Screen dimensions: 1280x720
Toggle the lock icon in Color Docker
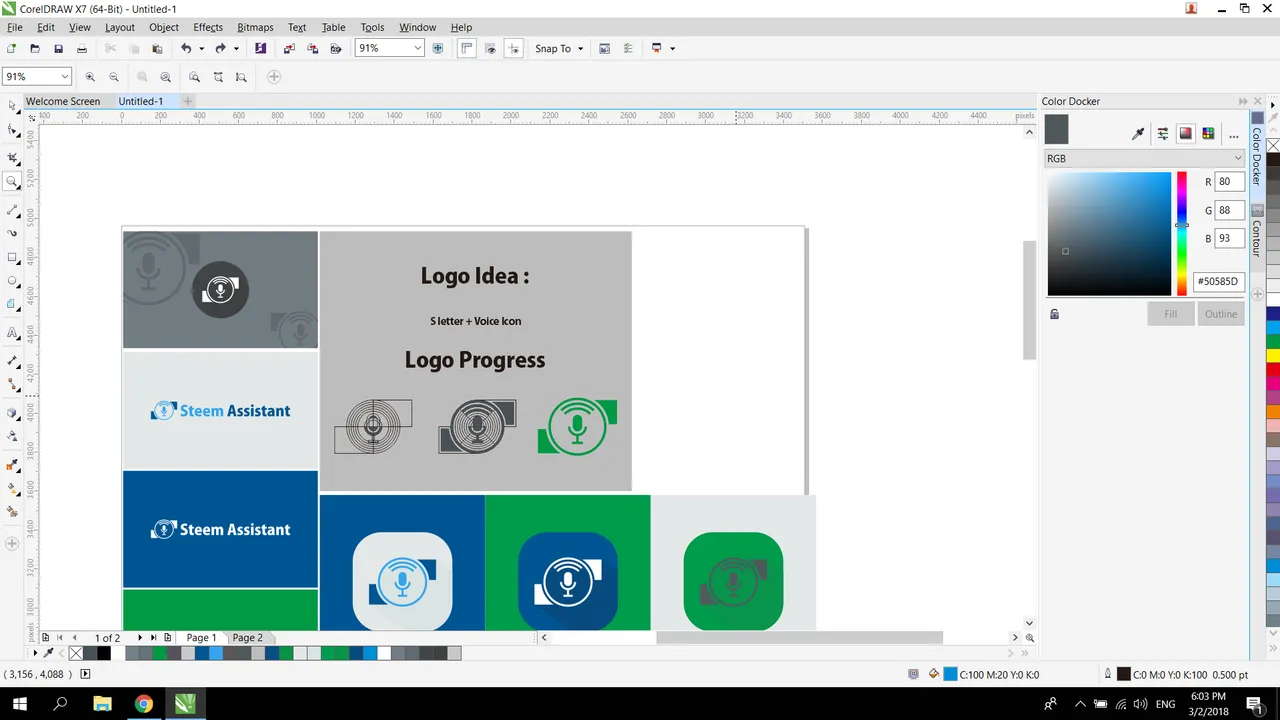(1054, 314)
